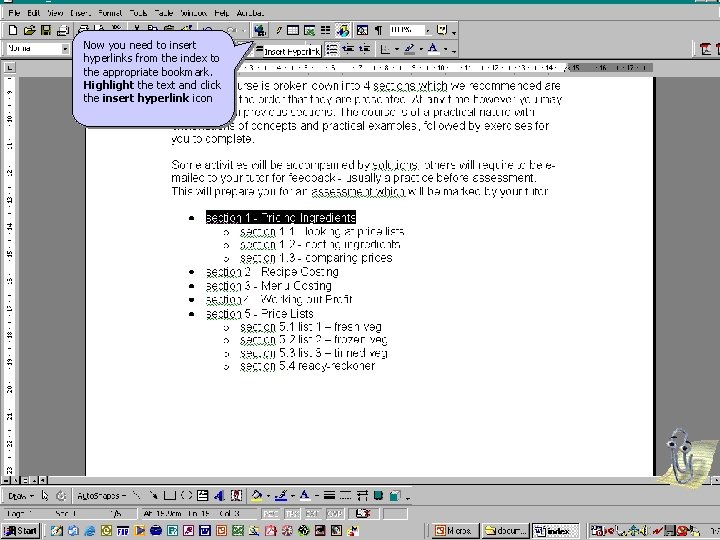Apply Fill Color paint bucket
The width and height of the screenshot is (720, 540).
257,495
